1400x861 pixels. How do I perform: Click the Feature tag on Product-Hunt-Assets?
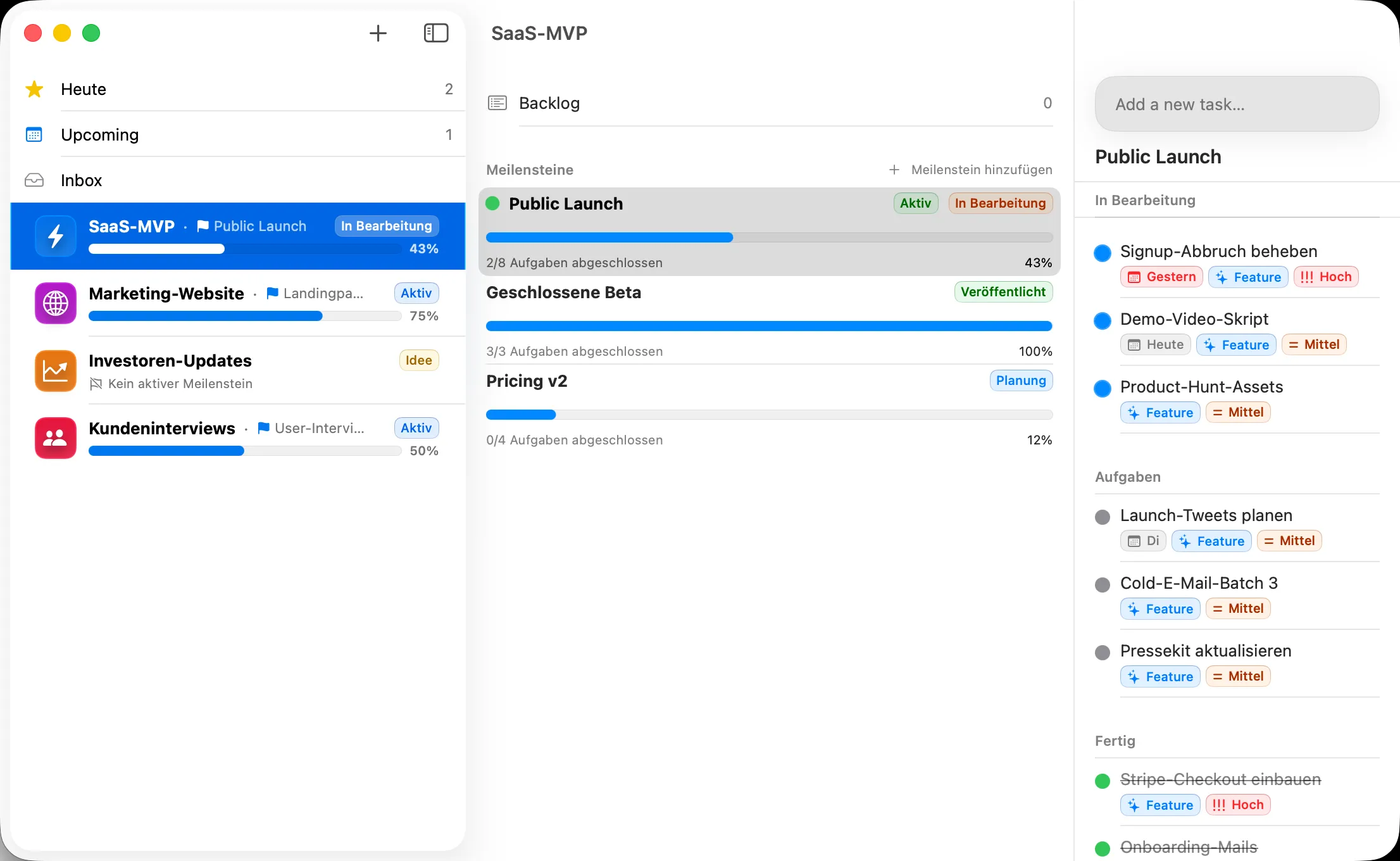click(x=1160, y=413)
